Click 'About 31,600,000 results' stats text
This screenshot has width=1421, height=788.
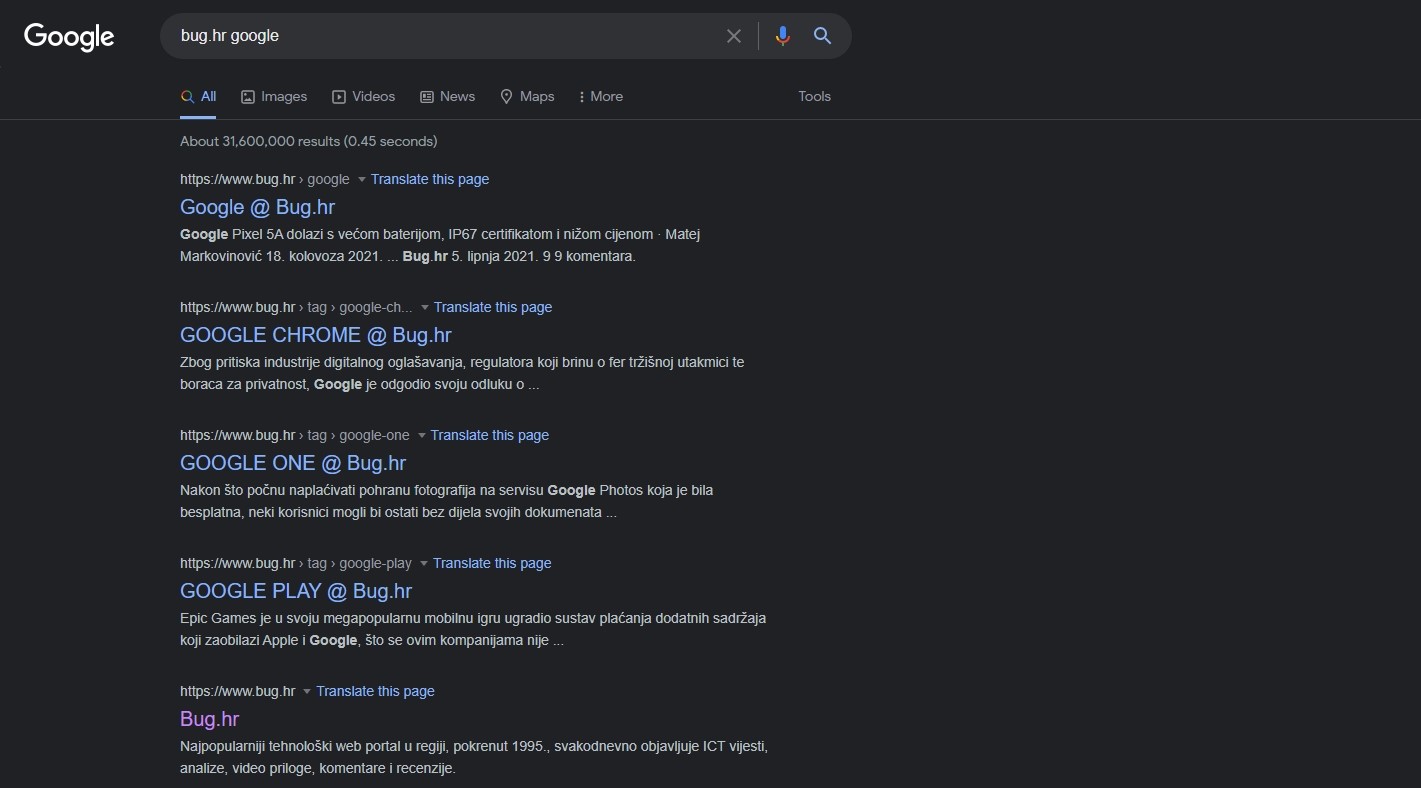point(308,142)
